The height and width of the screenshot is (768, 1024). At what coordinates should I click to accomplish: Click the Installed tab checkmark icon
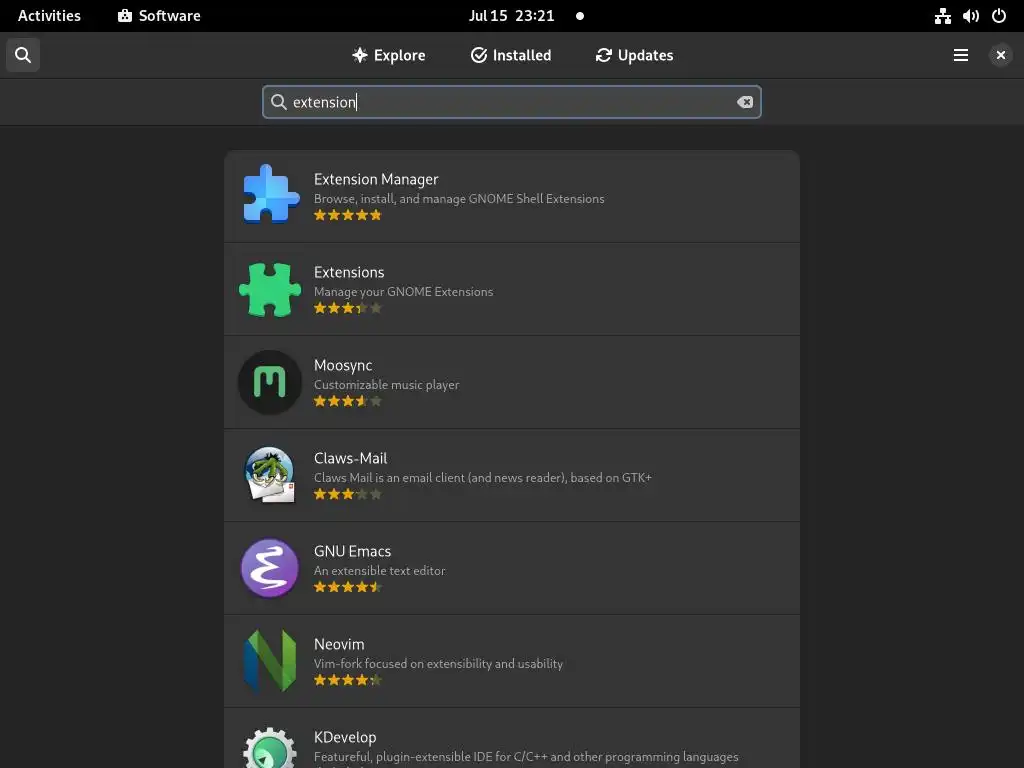point(479,55)
